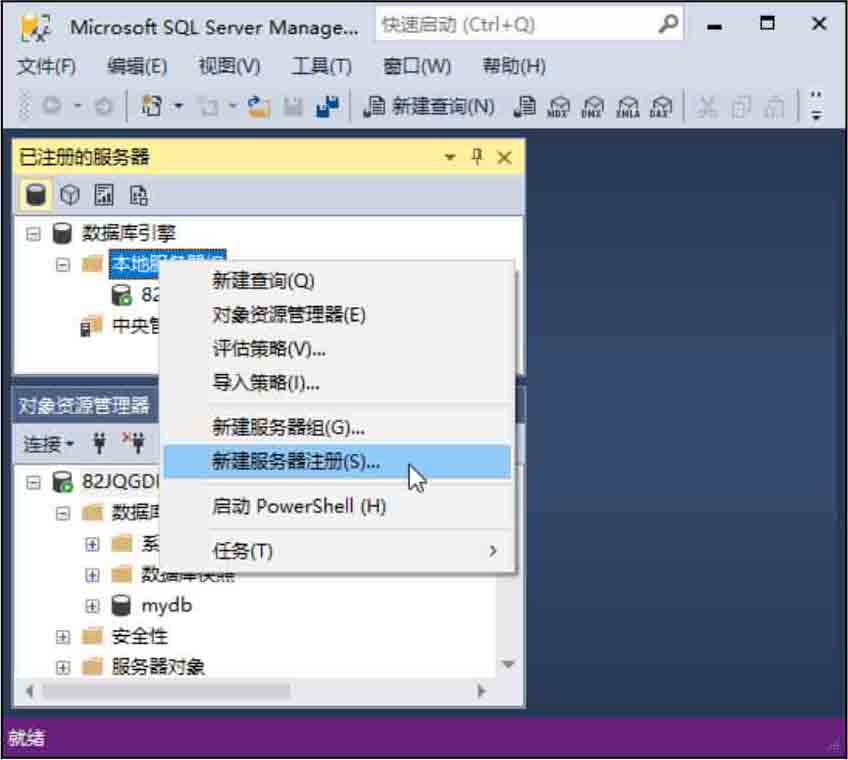This screenshot has width=848, height=760.
Task: Open the 视图(V) menu
Action: pyautogui.click(x=230, y=67)
